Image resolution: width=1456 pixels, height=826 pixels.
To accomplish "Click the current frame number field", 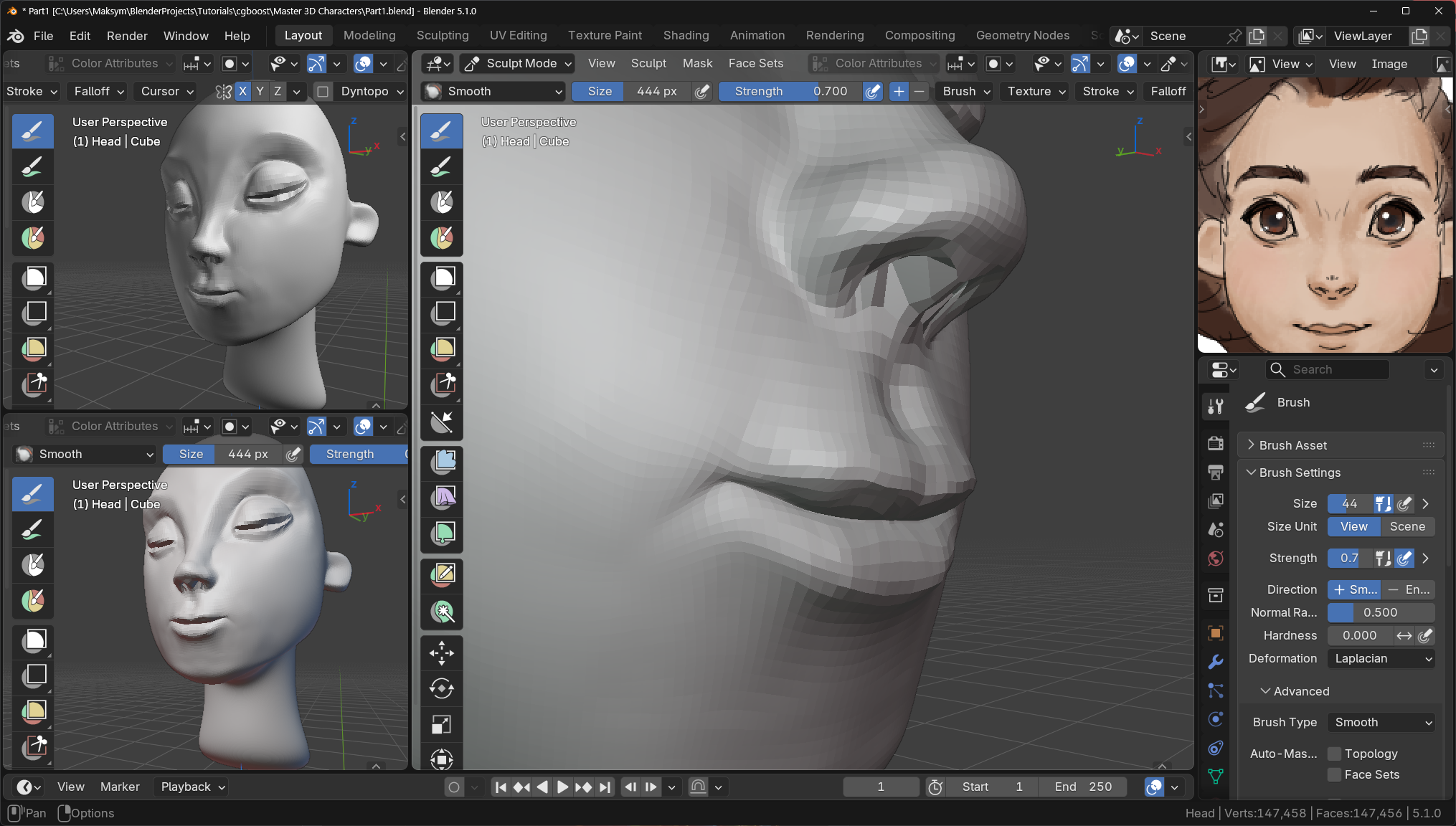I will point(881,787).
